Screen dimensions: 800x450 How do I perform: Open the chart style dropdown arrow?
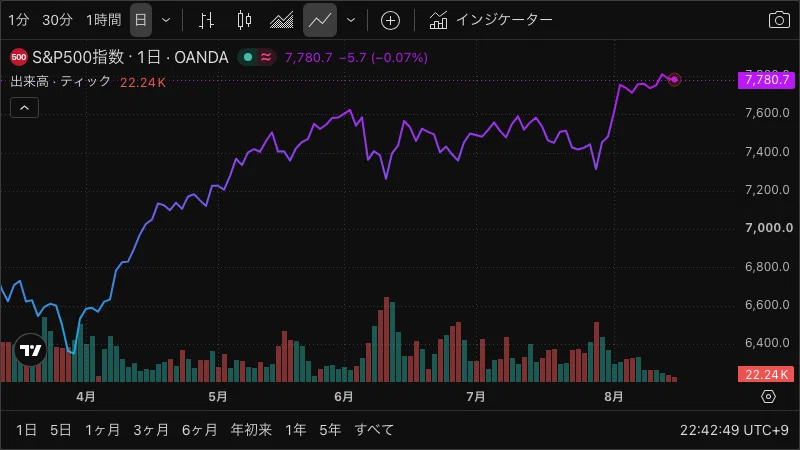pos(351,20)
